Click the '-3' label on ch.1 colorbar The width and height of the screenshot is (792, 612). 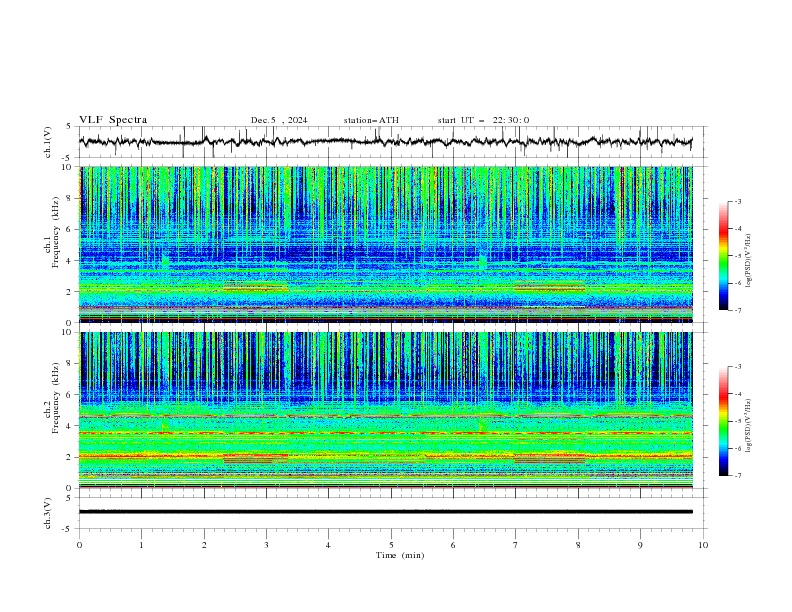click(x=737, y=201)
